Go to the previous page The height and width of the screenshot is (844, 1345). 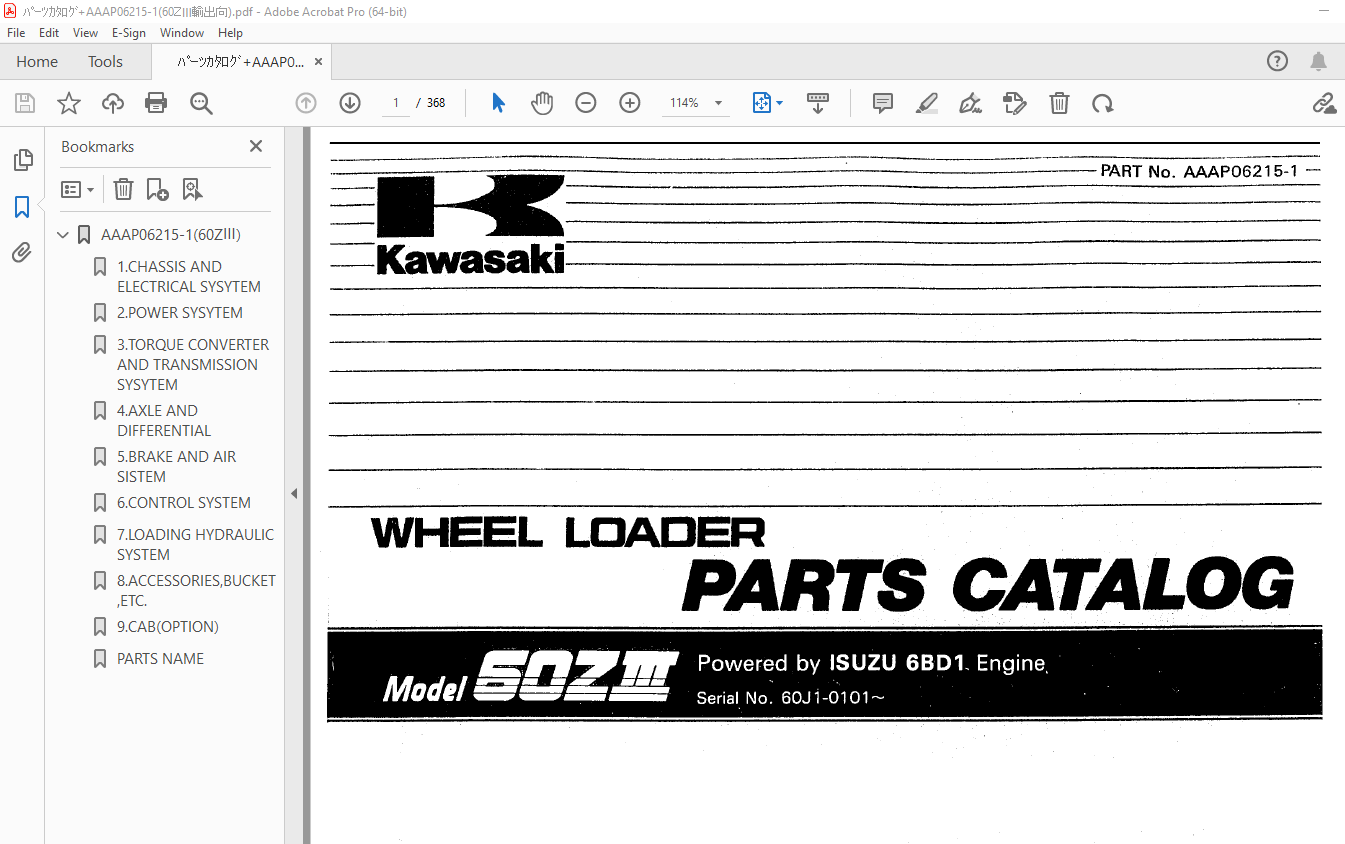click(306, 103)
